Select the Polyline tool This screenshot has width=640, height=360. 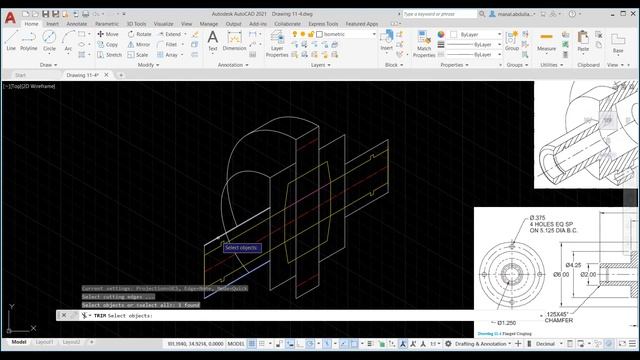point(29,40)
